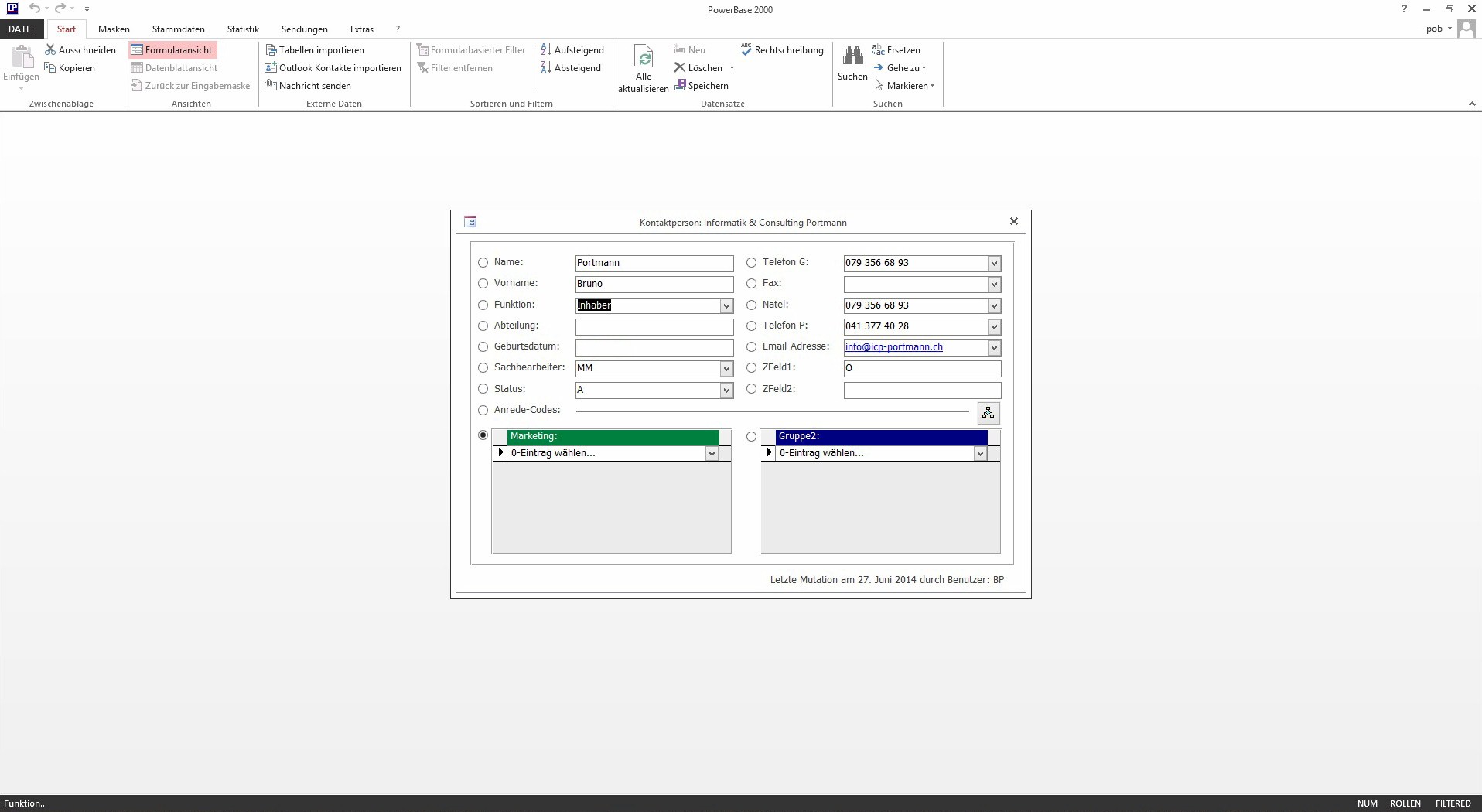Click the green Marketing header
The height and width of the screenshot is (812, 1482).
coord(613,437)
